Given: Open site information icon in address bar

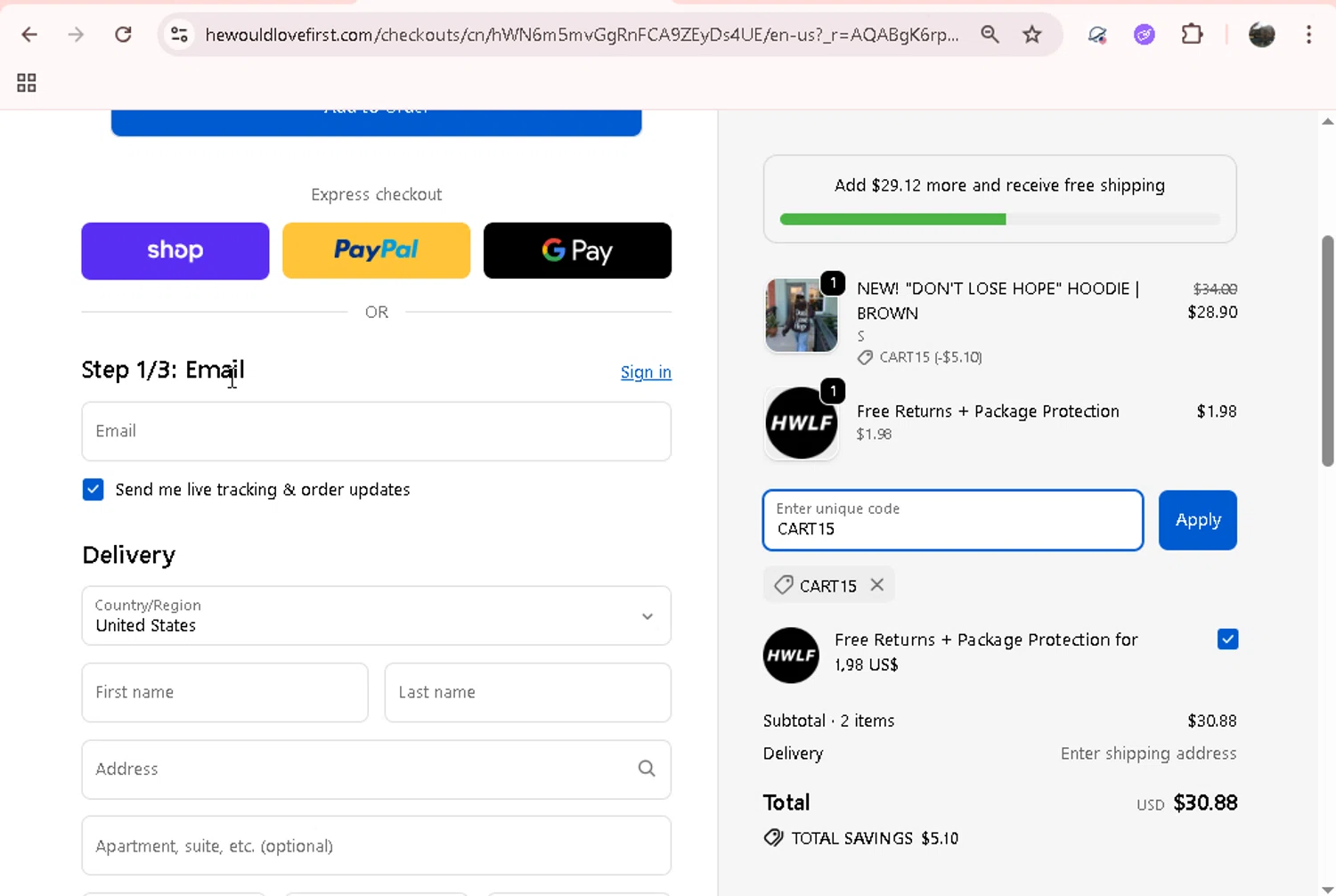Looking at the screenshot, I should coord(179,35).
